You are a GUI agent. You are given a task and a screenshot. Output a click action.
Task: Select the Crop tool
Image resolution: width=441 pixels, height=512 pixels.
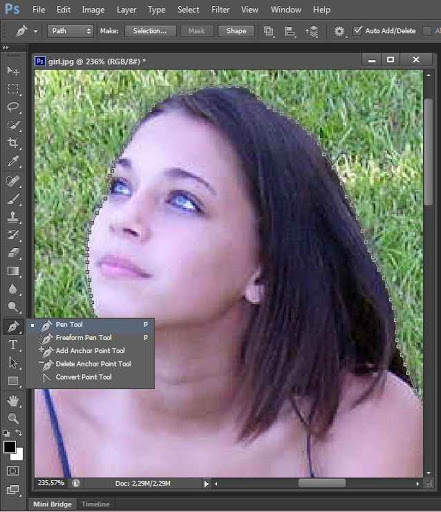coord(13,143)
